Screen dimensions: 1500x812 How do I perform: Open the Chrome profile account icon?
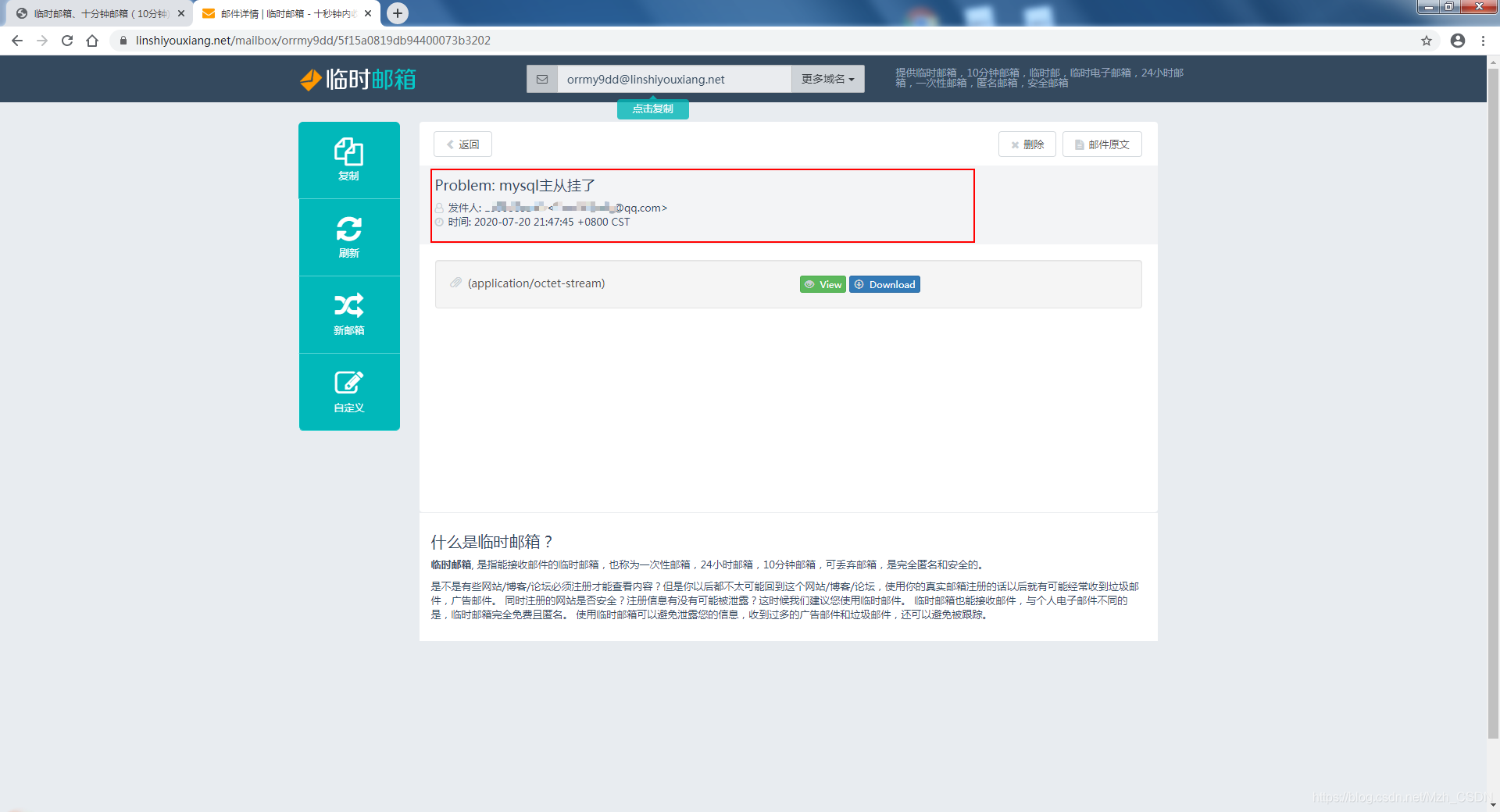pyautogui.click(x=1458, y=41)
